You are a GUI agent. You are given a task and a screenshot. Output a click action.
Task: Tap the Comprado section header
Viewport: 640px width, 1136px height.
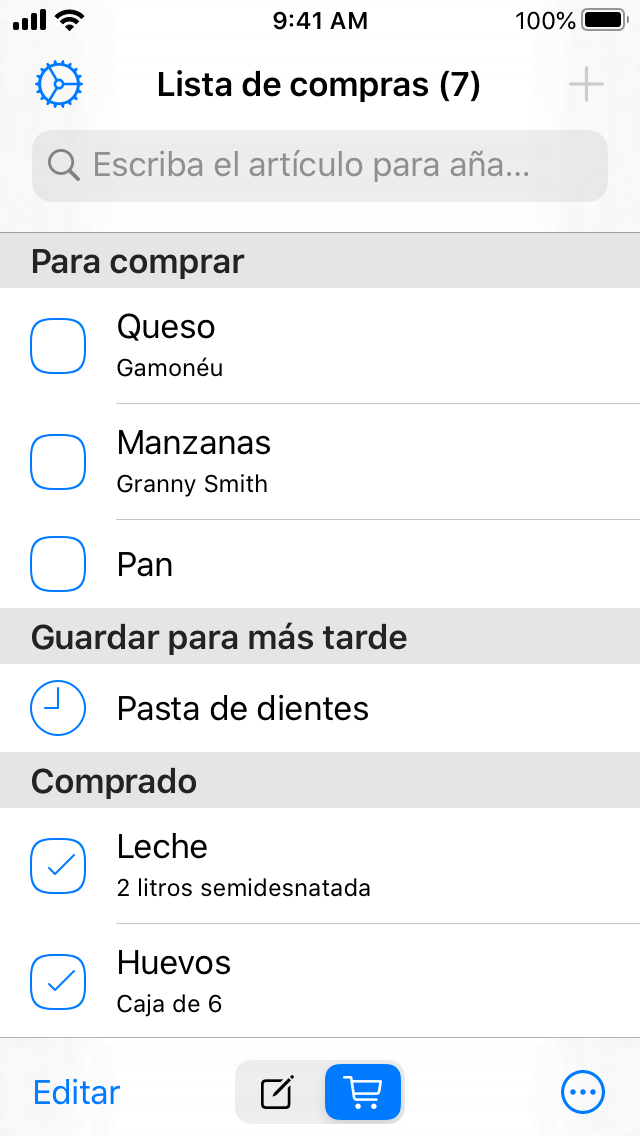114,781
